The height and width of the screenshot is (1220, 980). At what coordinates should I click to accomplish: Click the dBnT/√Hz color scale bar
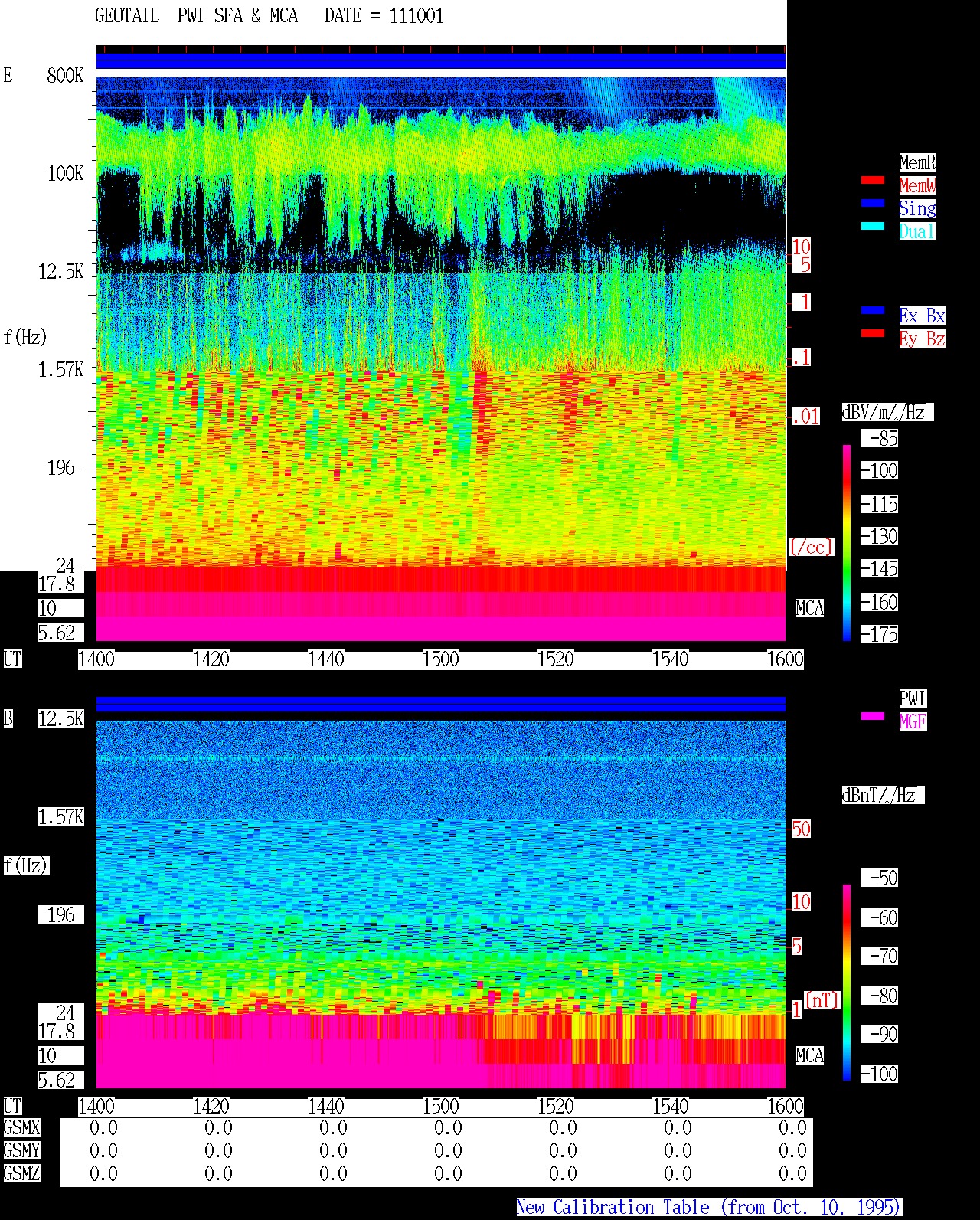[x=847, y=983]
